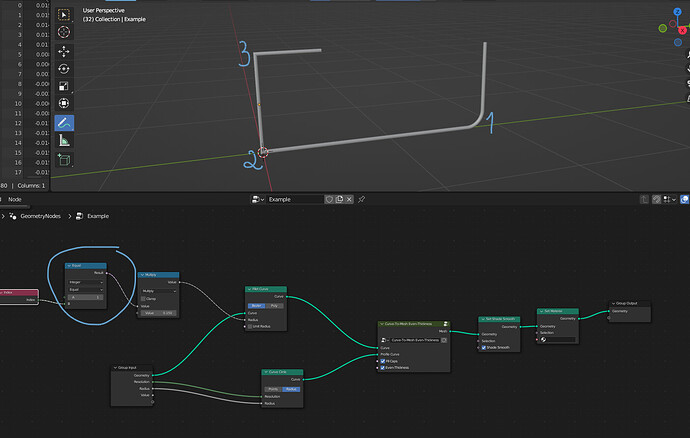Screen dimensions: 690x438
Task: Open material picker in Set Material node
Action: pos(544,339)
